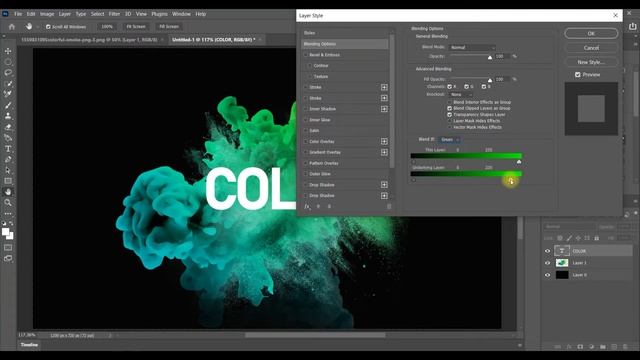This screenshot has height=360, width=640.
Task: Click the Home icon in options bar
Action: coord(11,27)
